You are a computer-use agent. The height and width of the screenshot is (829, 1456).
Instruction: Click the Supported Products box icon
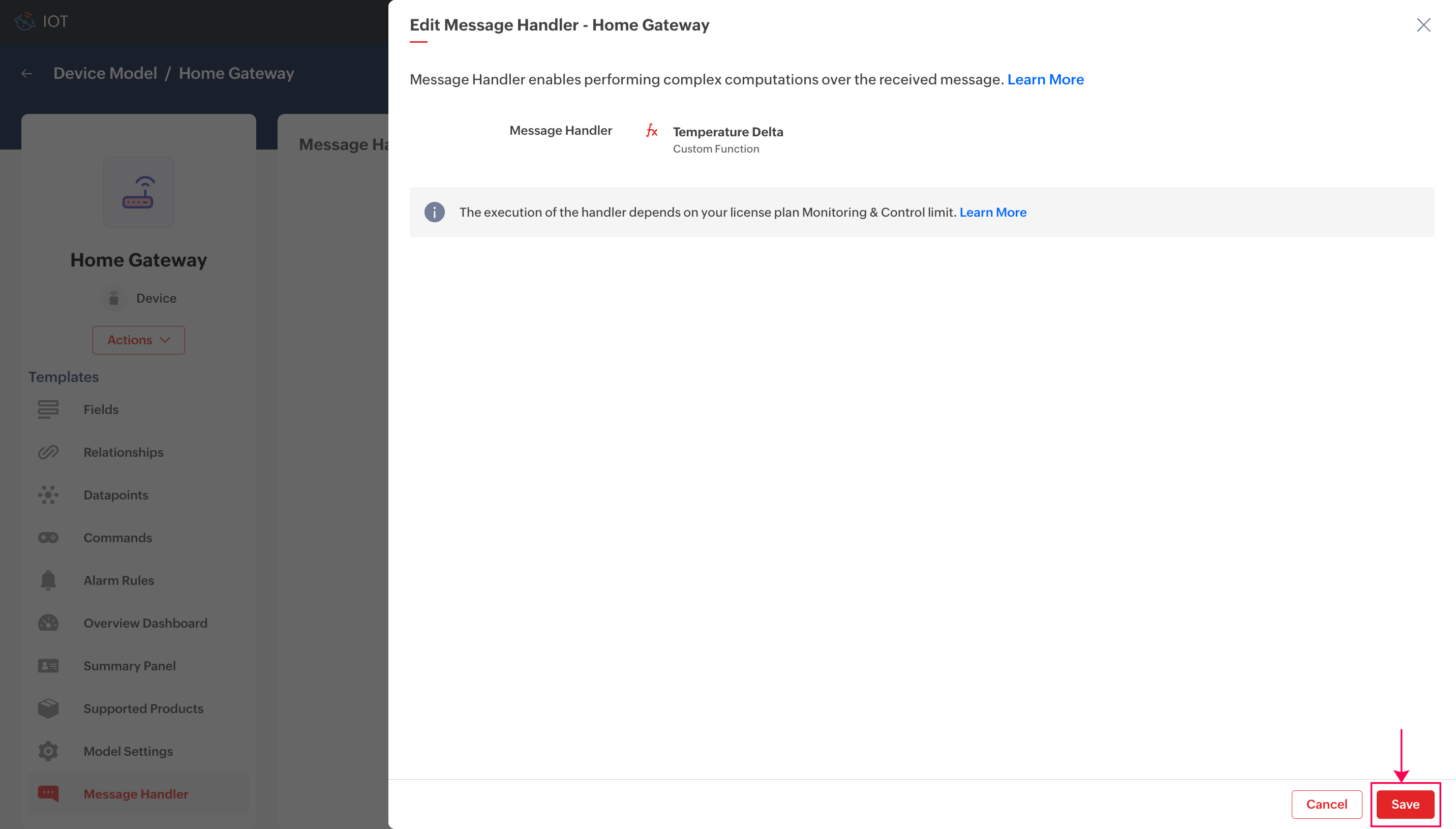click(48, 708)
